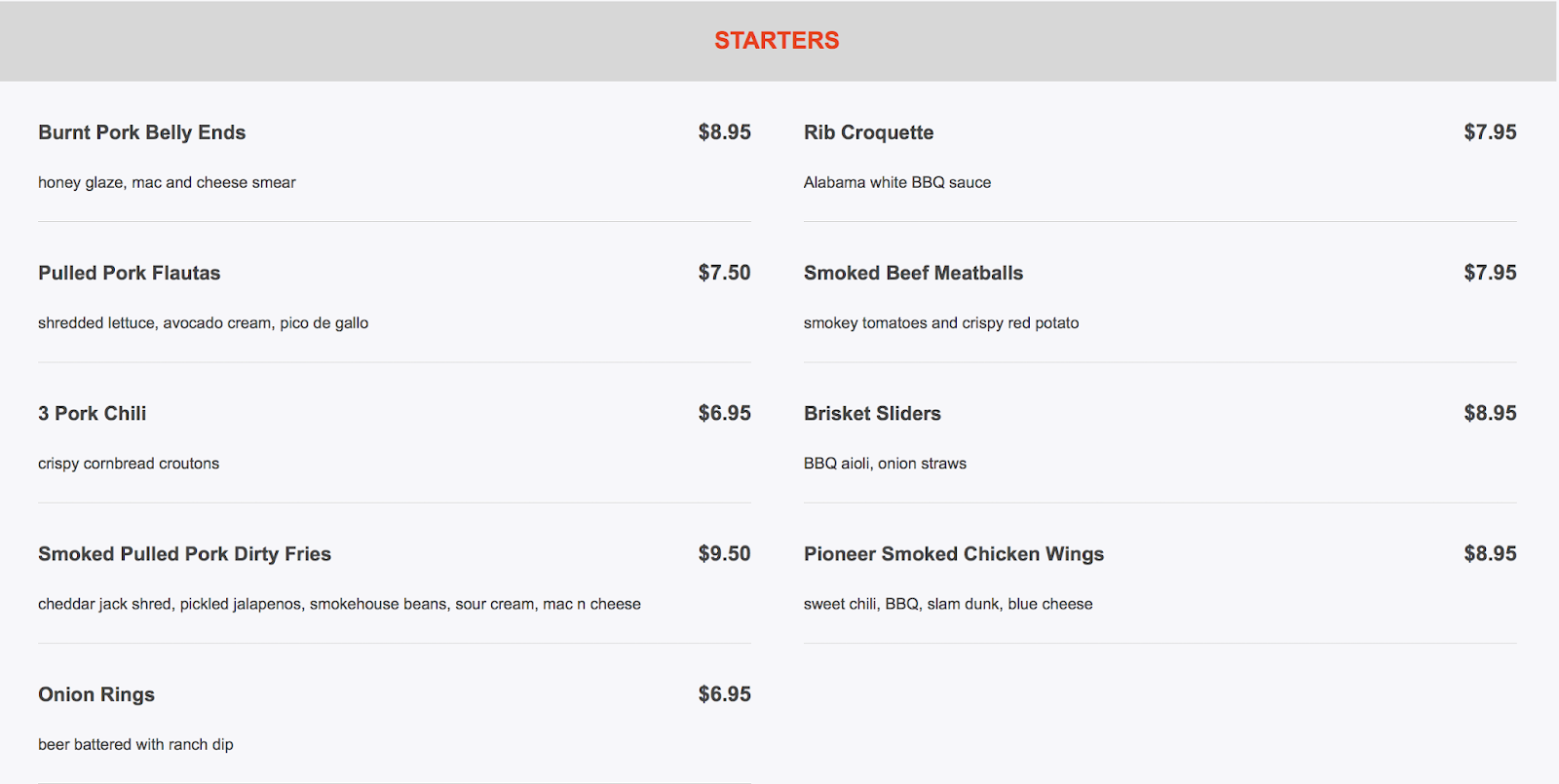
Task: Select Smoked Pulled Pork Dirty Fries
Action: pos(184,554)
